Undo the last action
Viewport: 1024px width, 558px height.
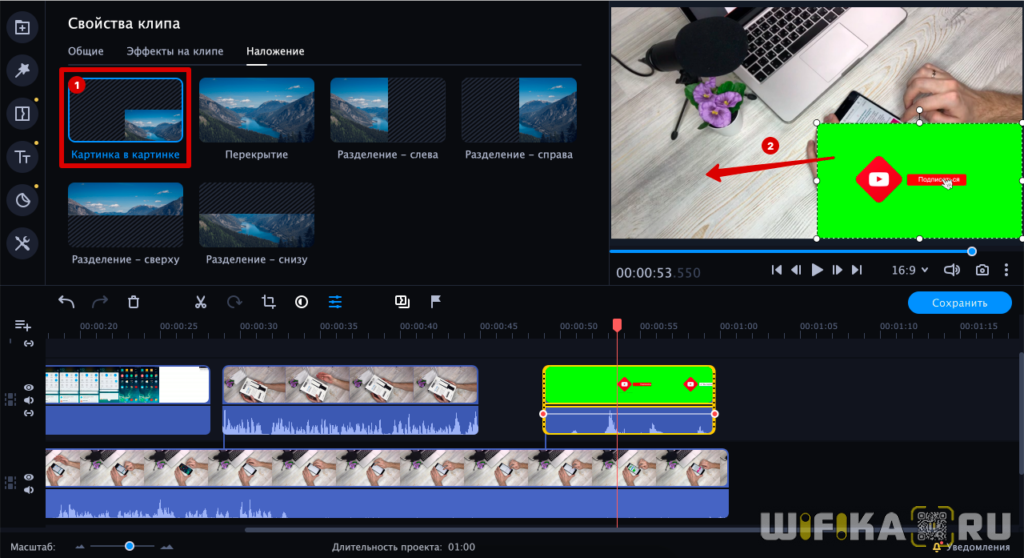(66, 302)
